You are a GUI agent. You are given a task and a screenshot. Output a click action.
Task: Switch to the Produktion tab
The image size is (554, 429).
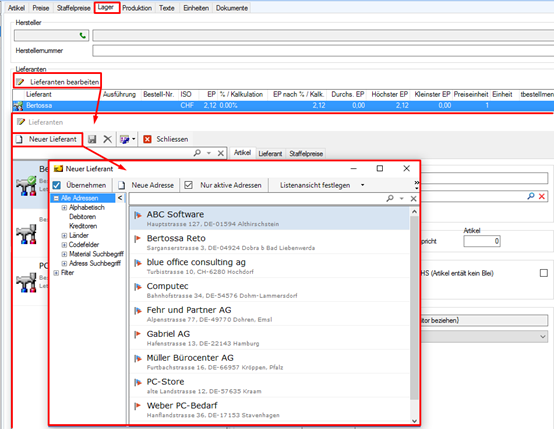click(x=137, y=8)
